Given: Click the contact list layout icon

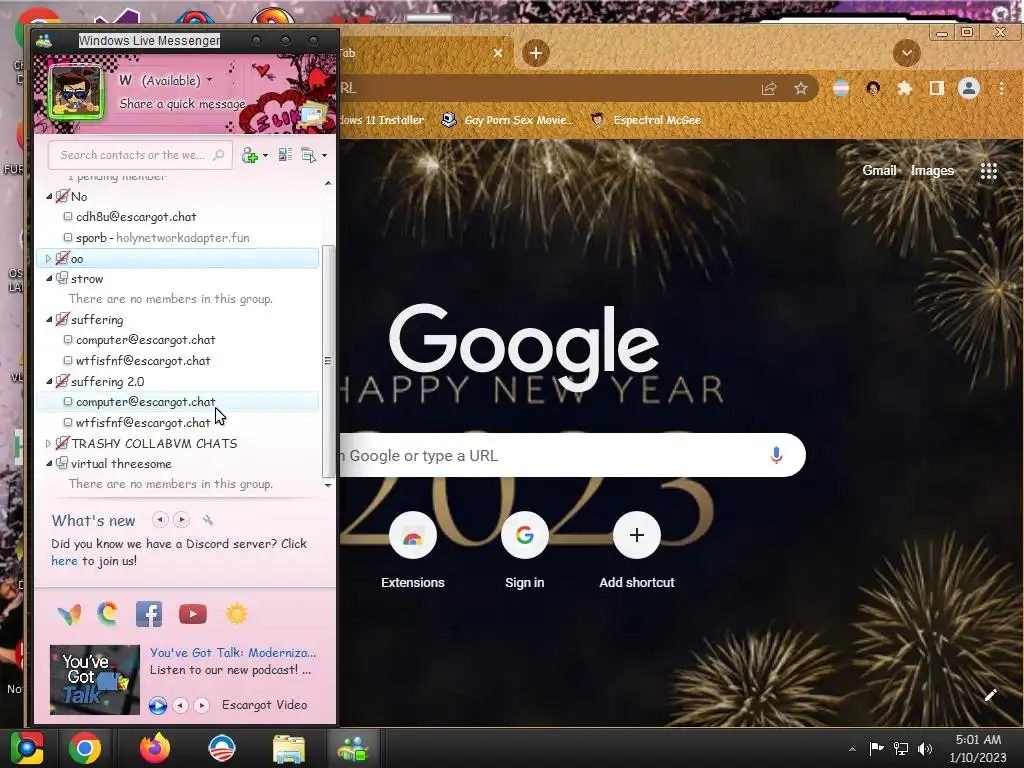Looking at the screenshot, I should [285, 155].
